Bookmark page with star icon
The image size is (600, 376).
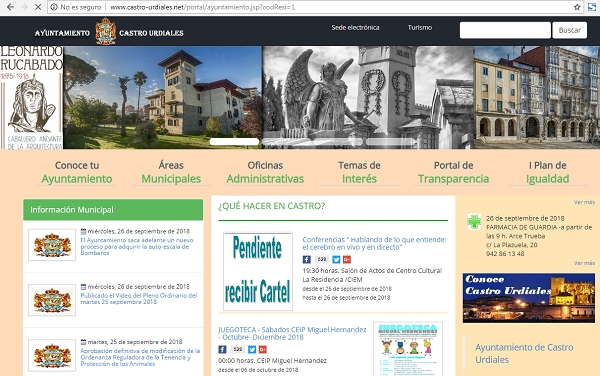[x=577, y=7]
